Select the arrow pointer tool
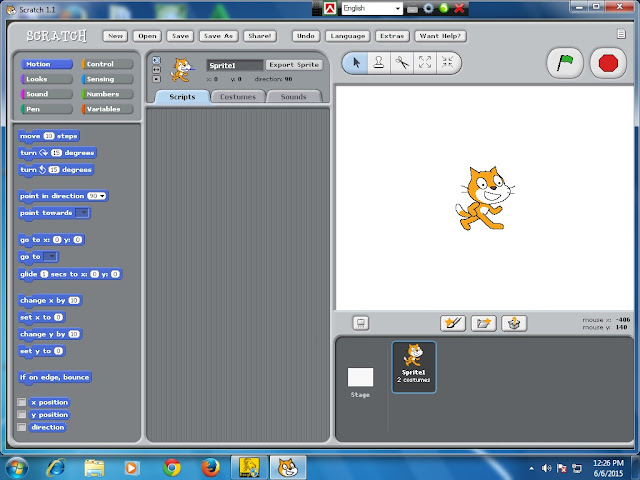The width and height of the screenshot is (640, 480). [356, 63]
